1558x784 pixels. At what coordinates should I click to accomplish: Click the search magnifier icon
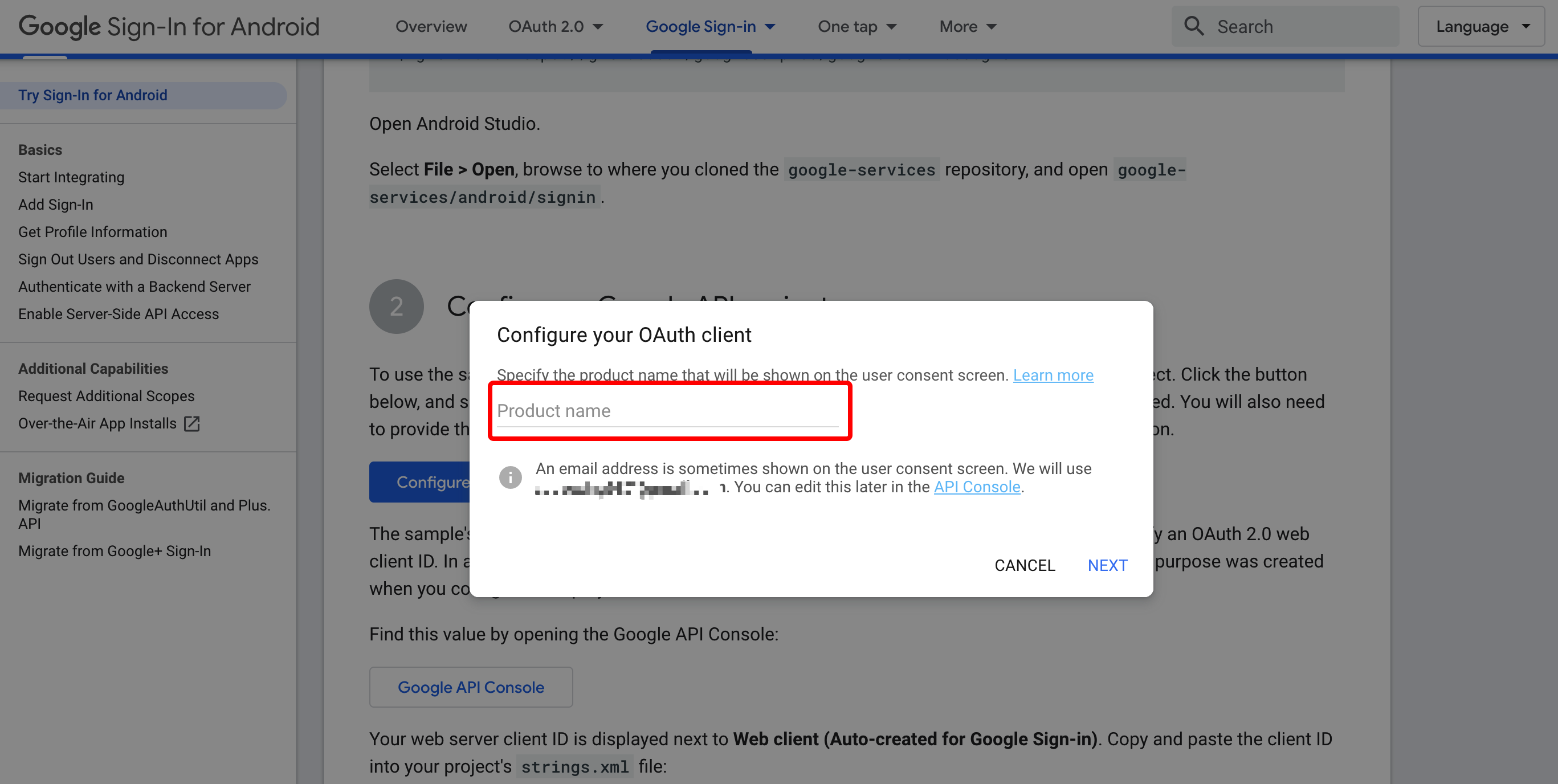pos(1193,26)
